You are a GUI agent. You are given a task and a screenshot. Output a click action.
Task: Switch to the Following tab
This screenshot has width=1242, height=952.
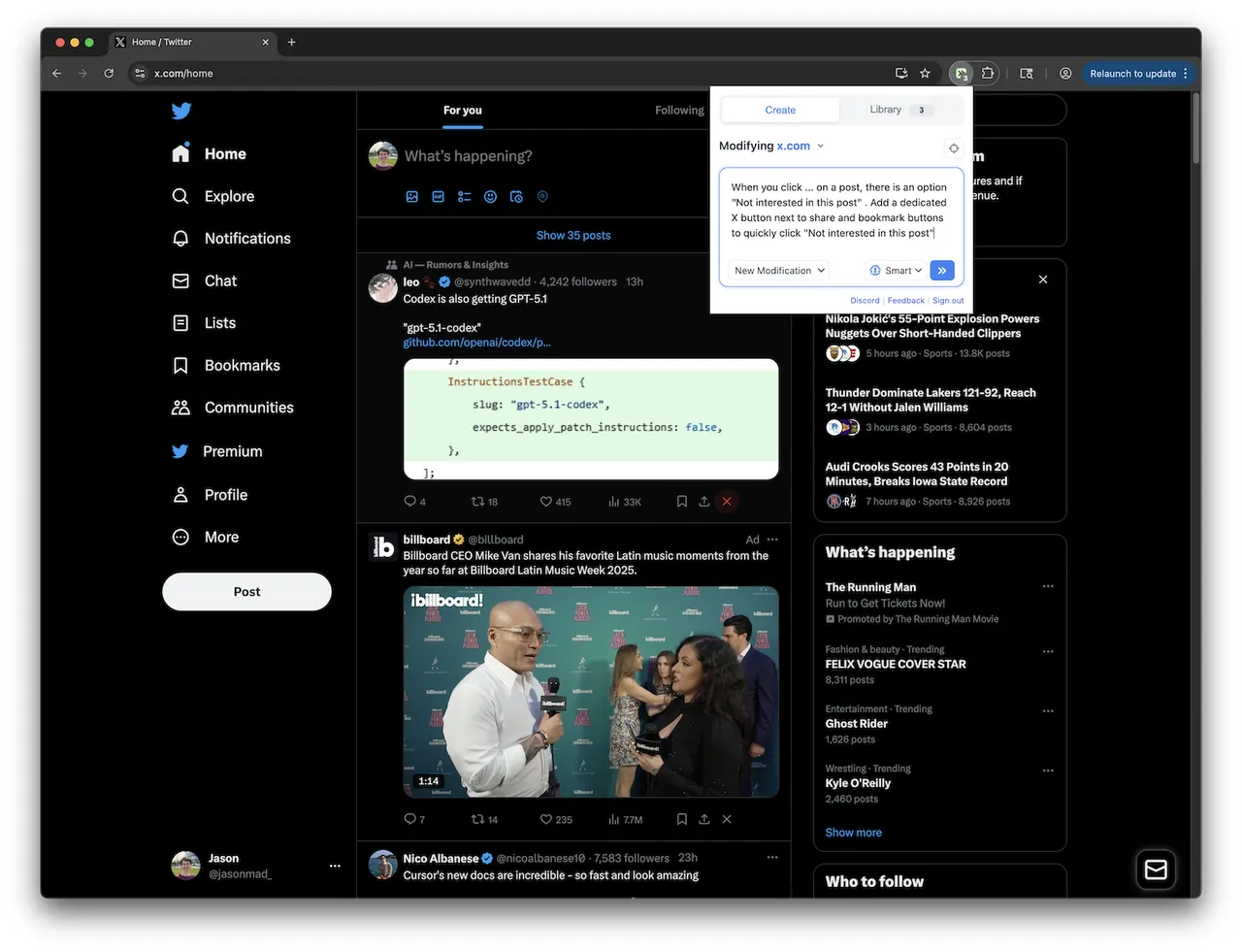click(x=679, y=111)
